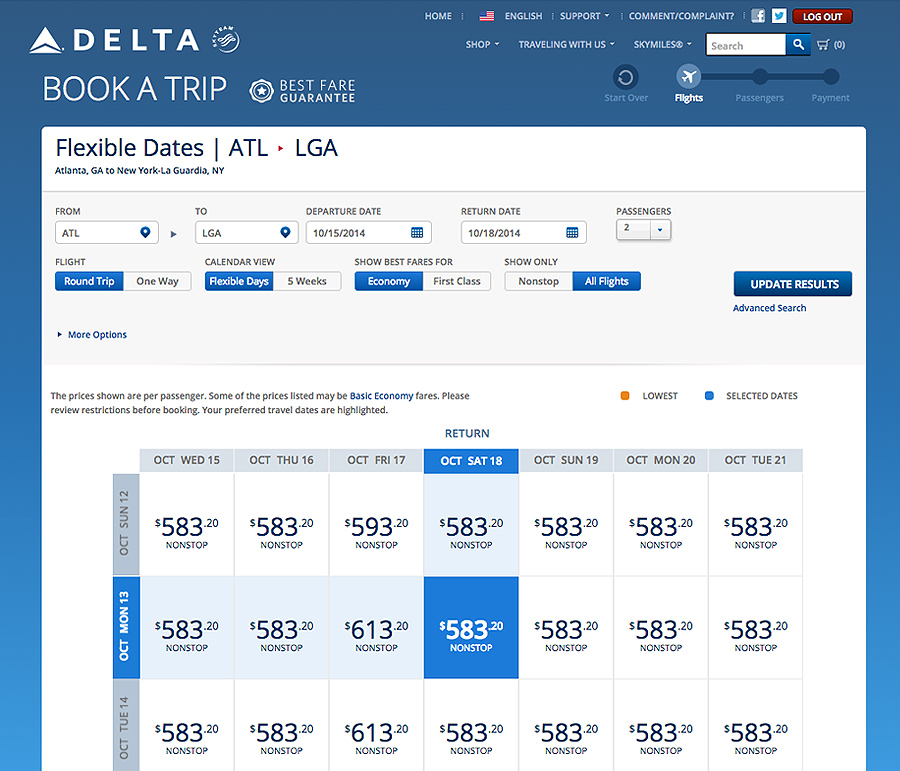Image resolution: width=900 pixels, height=771 pixels.
Task: Open the SkyMiles dropdown menu
Action: [x=662, y=45]
